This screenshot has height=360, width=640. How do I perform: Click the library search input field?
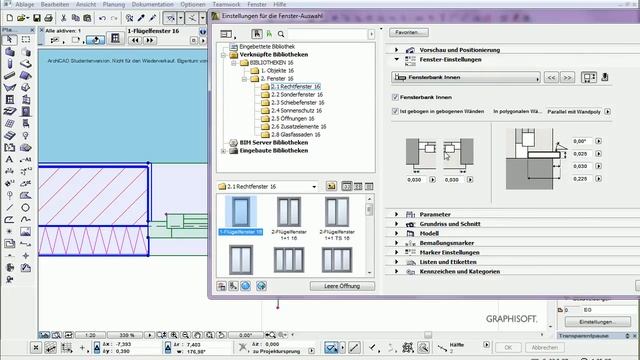click(328, 34)
